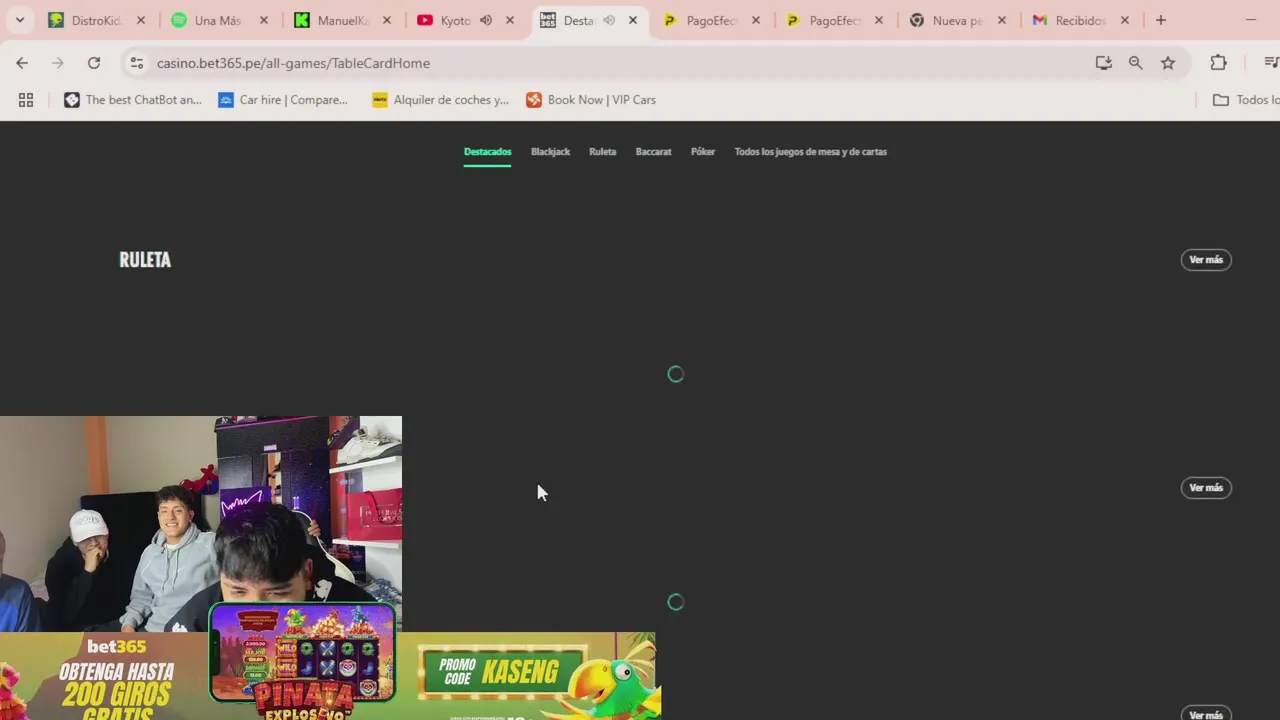Click the RULETA section heading
1280x720 pixels.
pyautogui.click(x=145, y=260)
